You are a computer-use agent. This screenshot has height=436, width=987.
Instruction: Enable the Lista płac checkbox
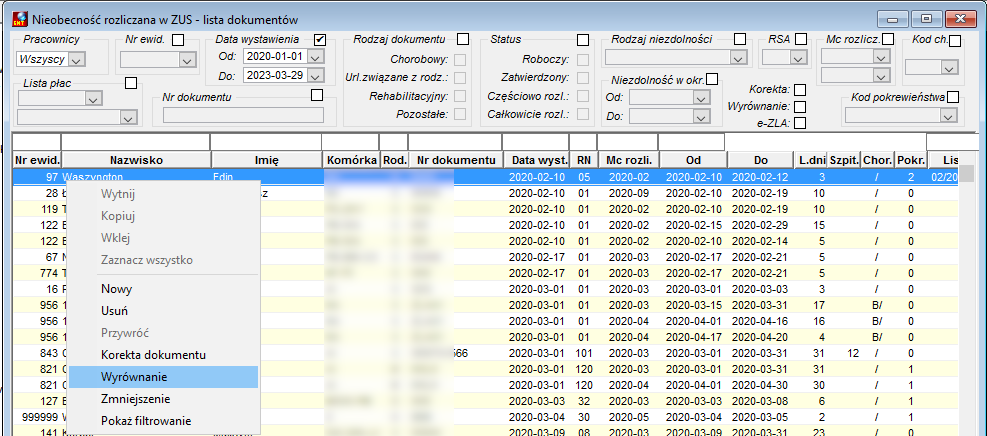point(131,82)
